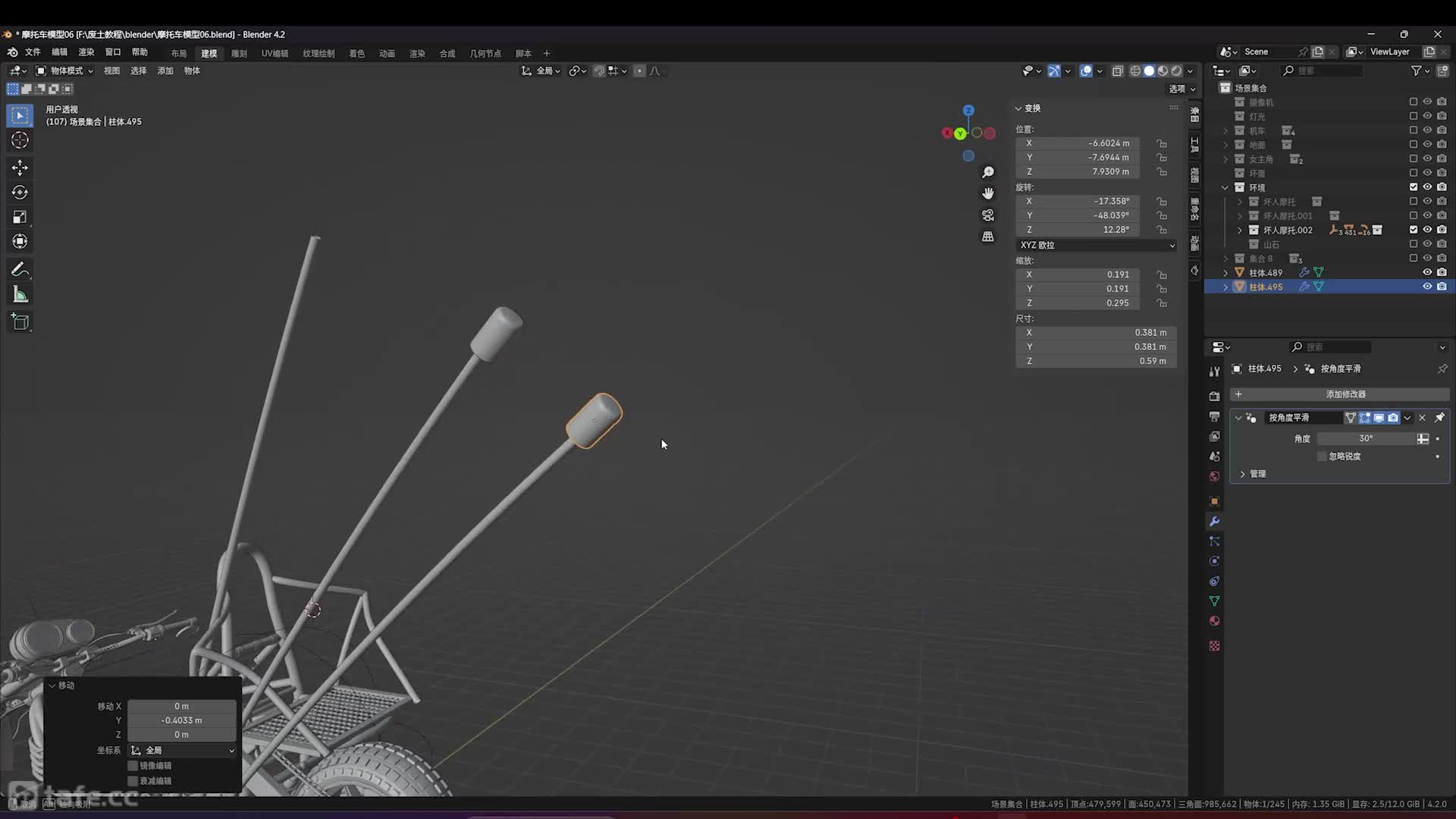
Task: Select the Select Box tool
Action: (20, 115)
